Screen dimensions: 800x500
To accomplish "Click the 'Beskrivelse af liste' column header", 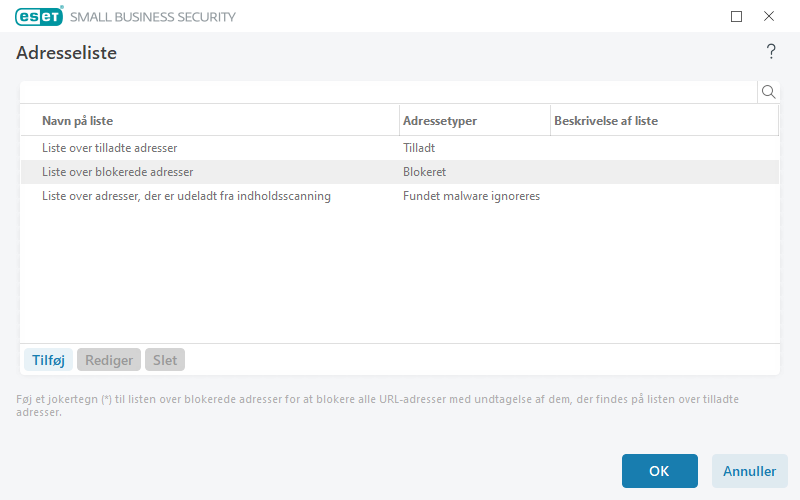I will [605, 121].
